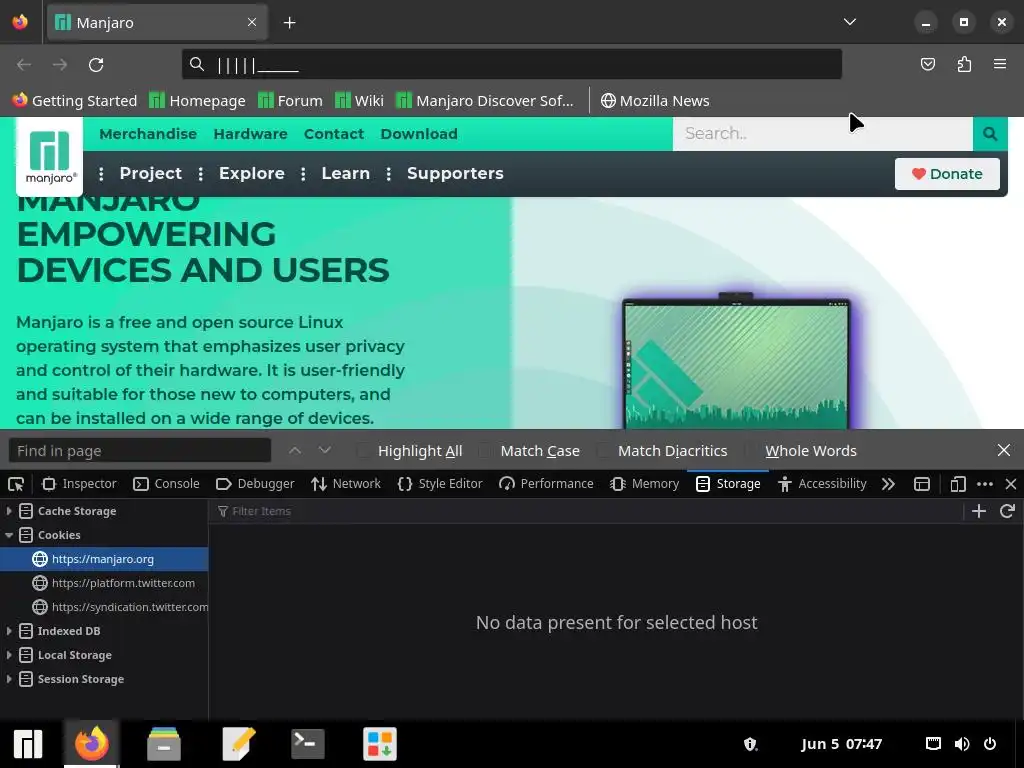List all tabs dropdown arrow

[850, 22]
